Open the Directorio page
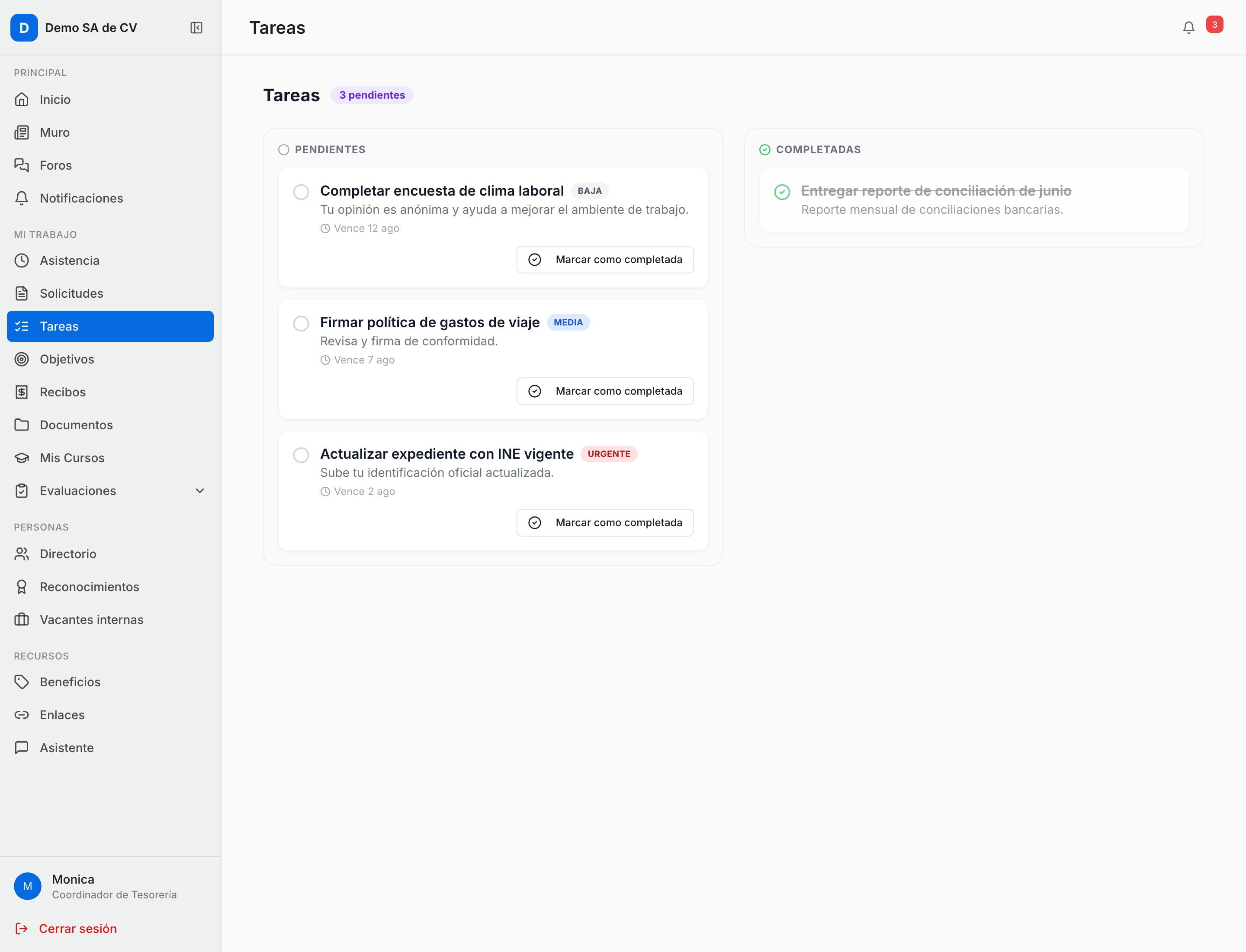Image resolution: width=1246 pixels, height=952 pixels. pyautogui.click(x=110, y=553)
